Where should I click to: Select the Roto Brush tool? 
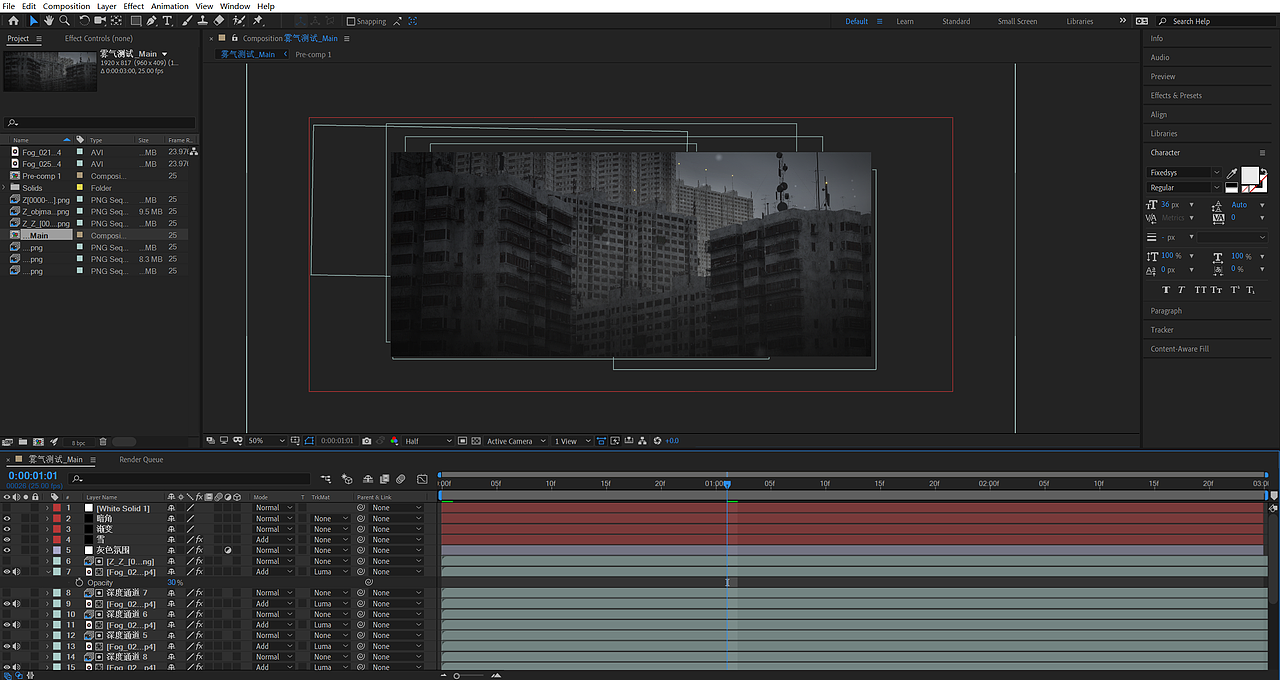tap(239, 20)
